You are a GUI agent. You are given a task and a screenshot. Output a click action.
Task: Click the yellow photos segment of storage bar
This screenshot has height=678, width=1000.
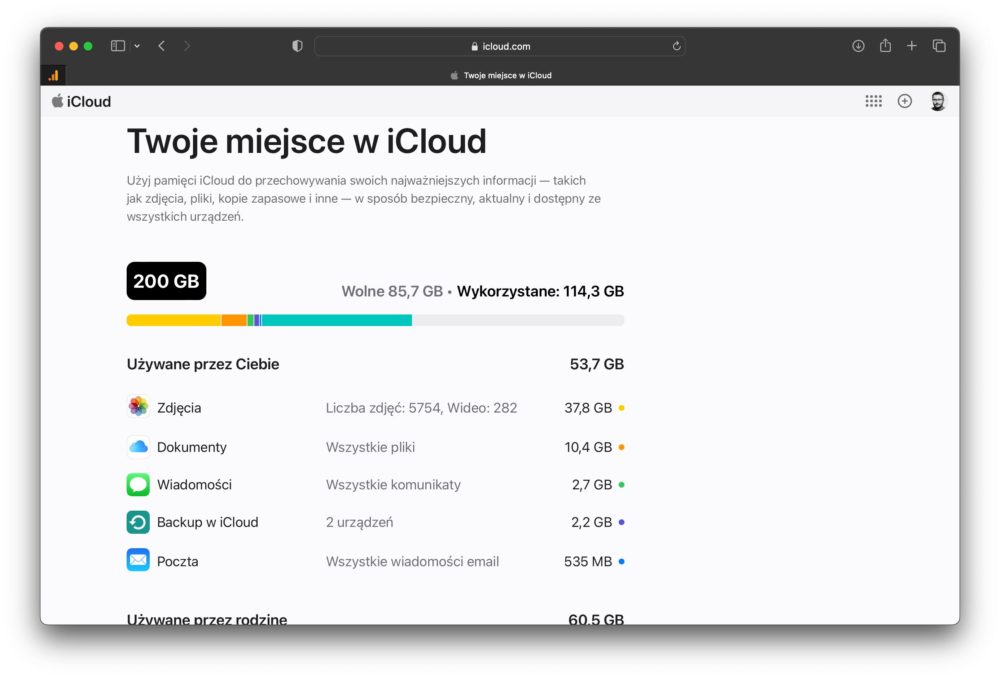coord(174,320)
